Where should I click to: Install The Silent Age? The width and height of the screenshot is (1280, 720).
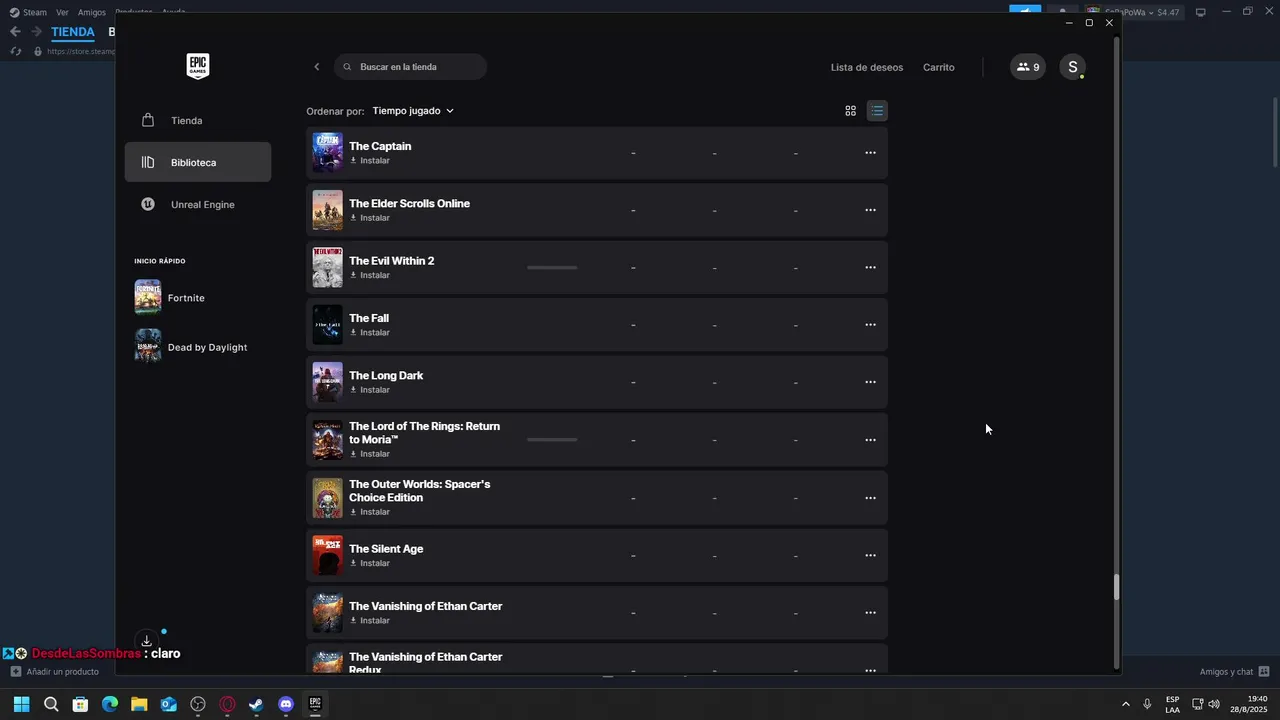coord(370,563)
